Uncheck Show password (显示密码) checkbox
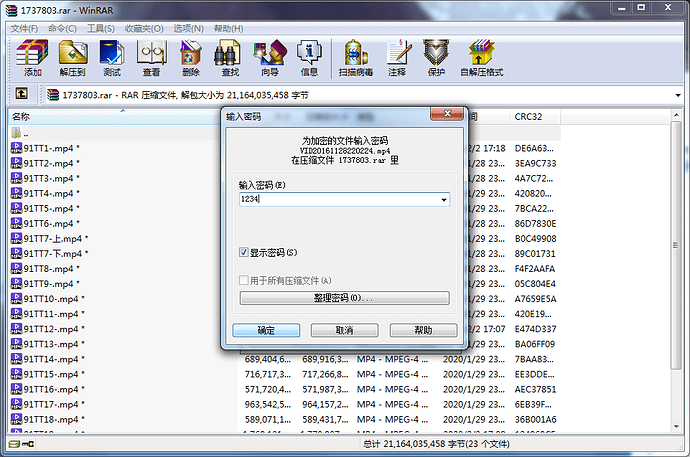This screenshot has width=690, height=457. point(243,252)
